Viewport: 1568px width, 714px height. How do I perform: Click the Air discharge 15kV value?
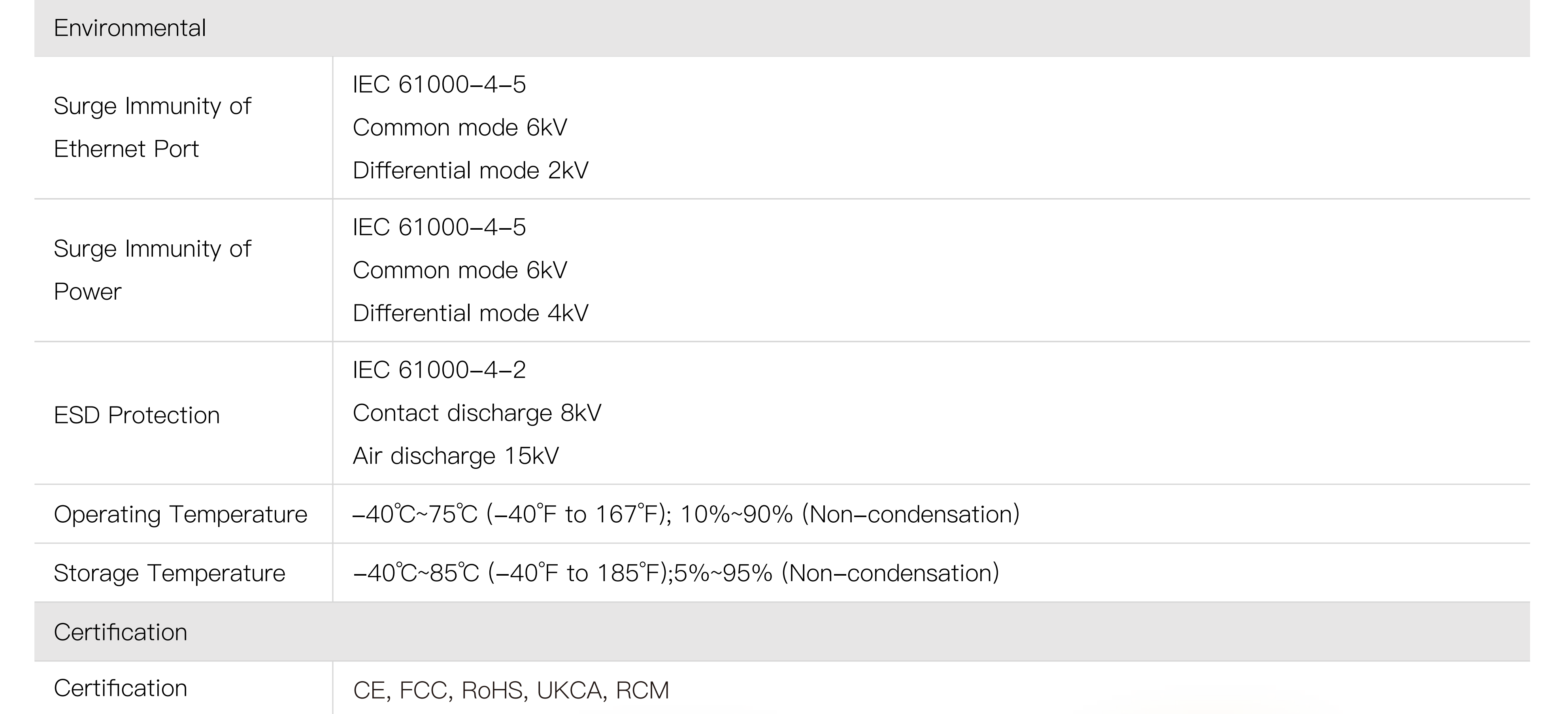pyautogui.click(x=455, y=456)
